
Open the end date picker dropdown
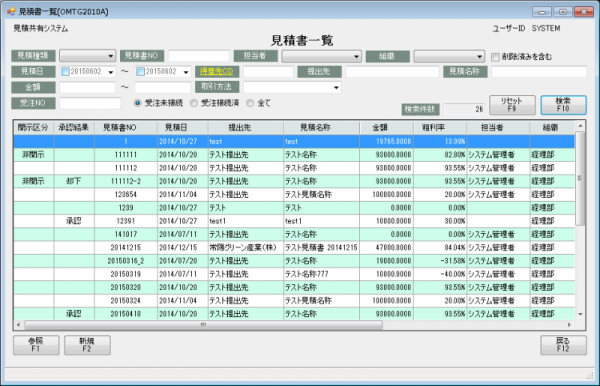tap(186, 72)
